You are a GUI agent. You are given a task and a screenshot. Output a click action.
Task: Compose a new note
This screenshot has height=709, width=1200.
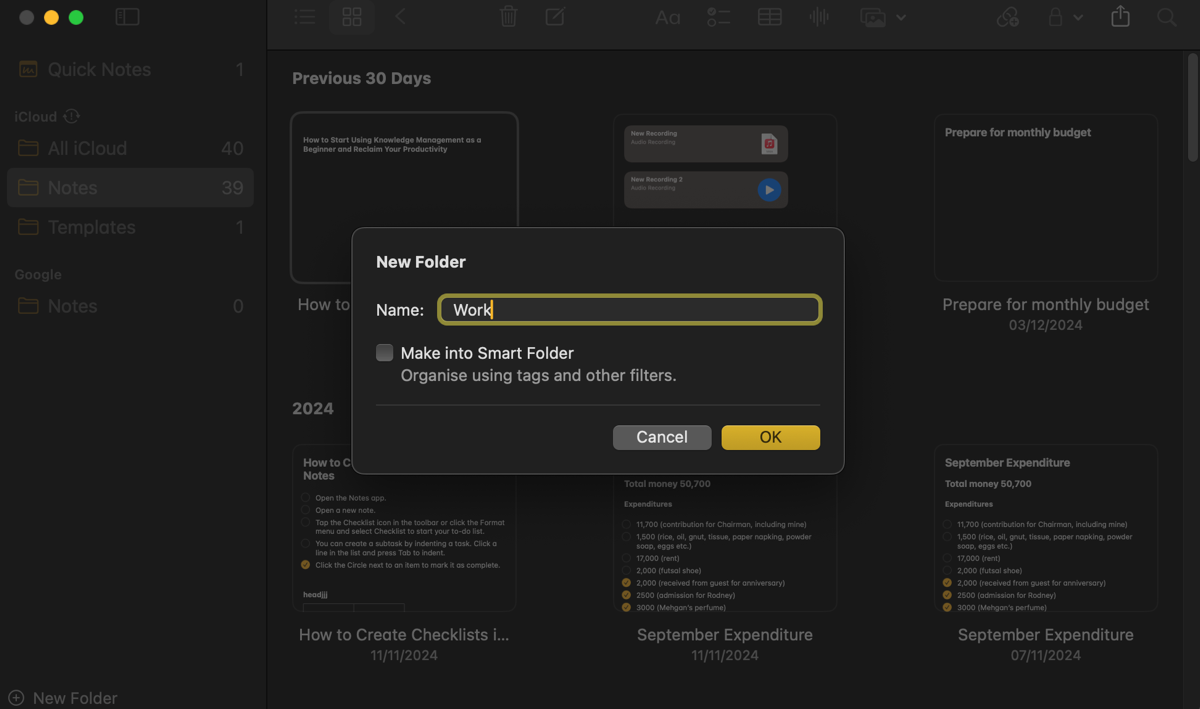point(555,17)
